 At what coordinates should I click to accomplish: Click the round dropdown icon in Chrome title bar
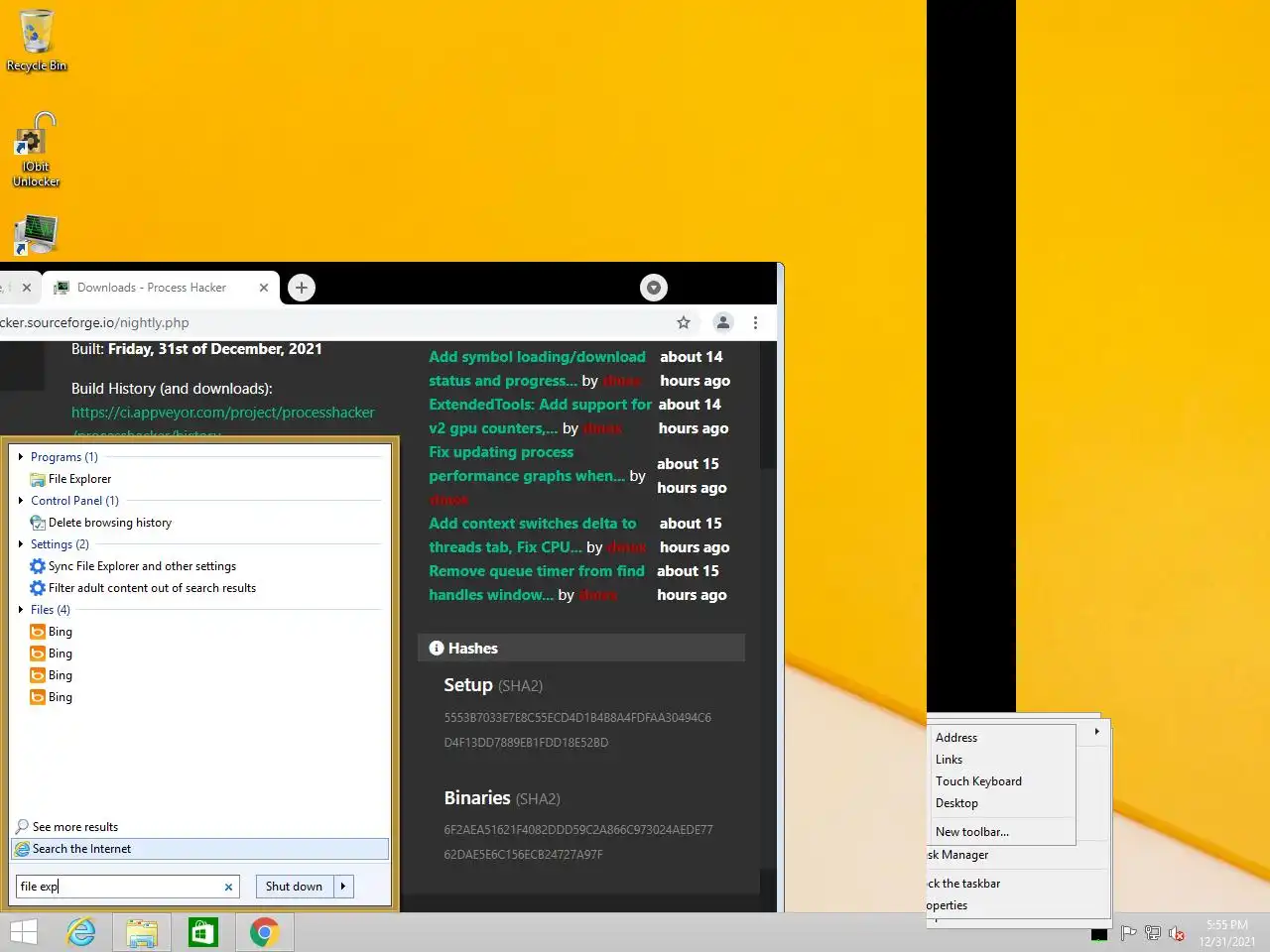(654, 288)
